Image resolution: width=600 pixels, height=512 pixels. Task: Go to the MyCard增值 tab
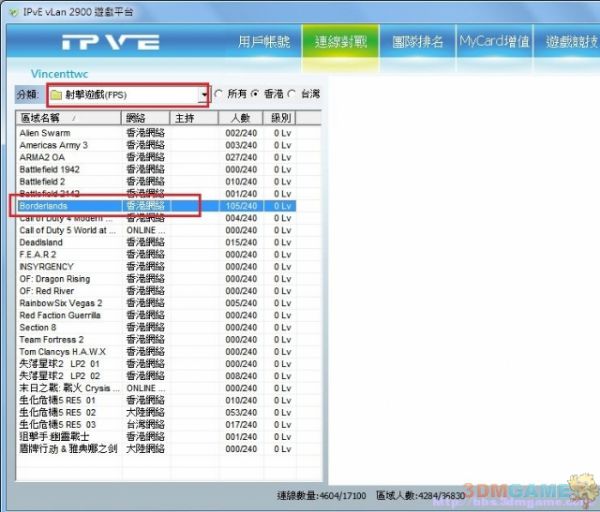coord(493,43)
